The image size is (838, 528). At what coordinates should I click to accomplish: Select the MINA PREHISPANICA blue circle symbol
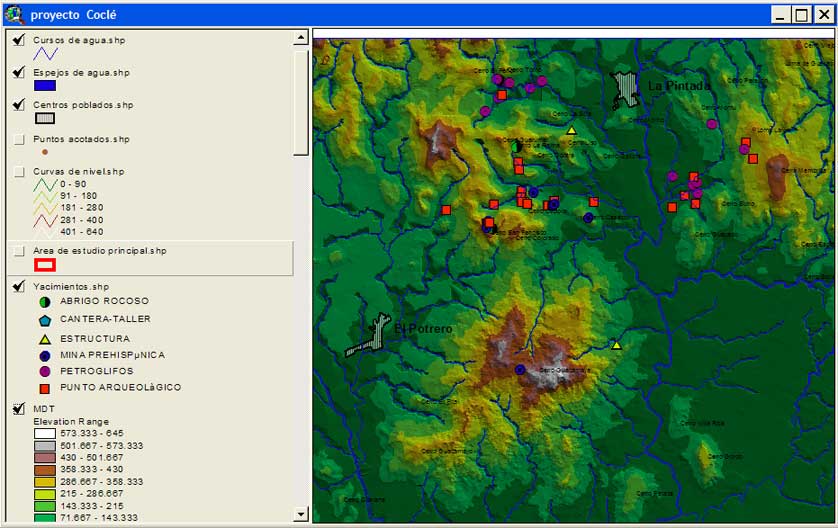(44, 355)
